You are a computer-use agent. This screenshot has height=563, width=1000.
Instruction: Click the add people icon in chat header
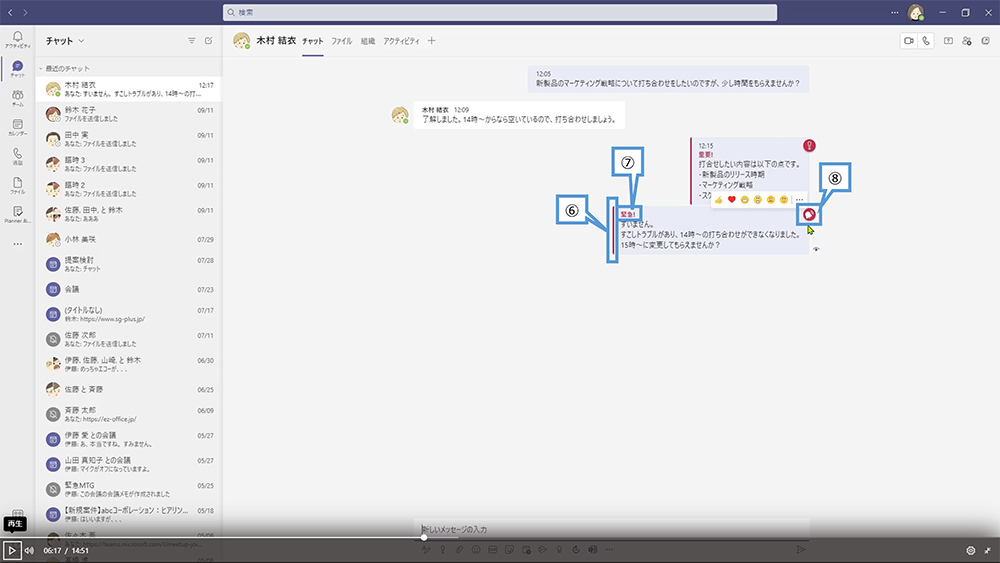coord(967,41)
